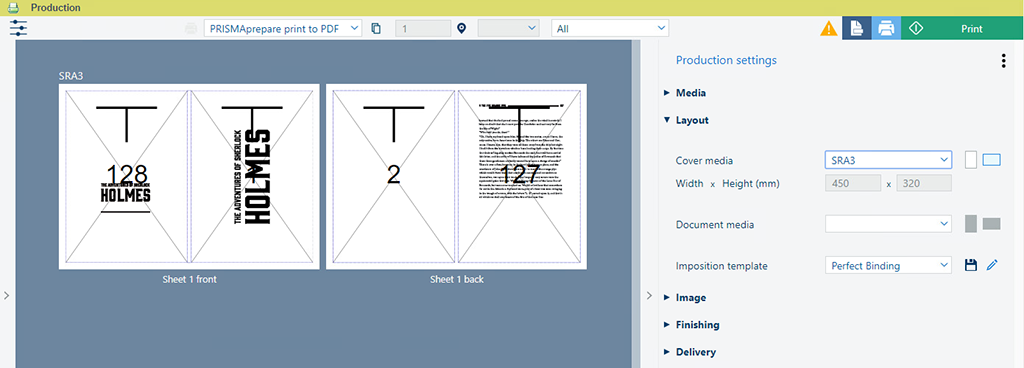Edit imposition template with pencil icon
This screenshot has height=368, width=1024.
tap(993, 265)
